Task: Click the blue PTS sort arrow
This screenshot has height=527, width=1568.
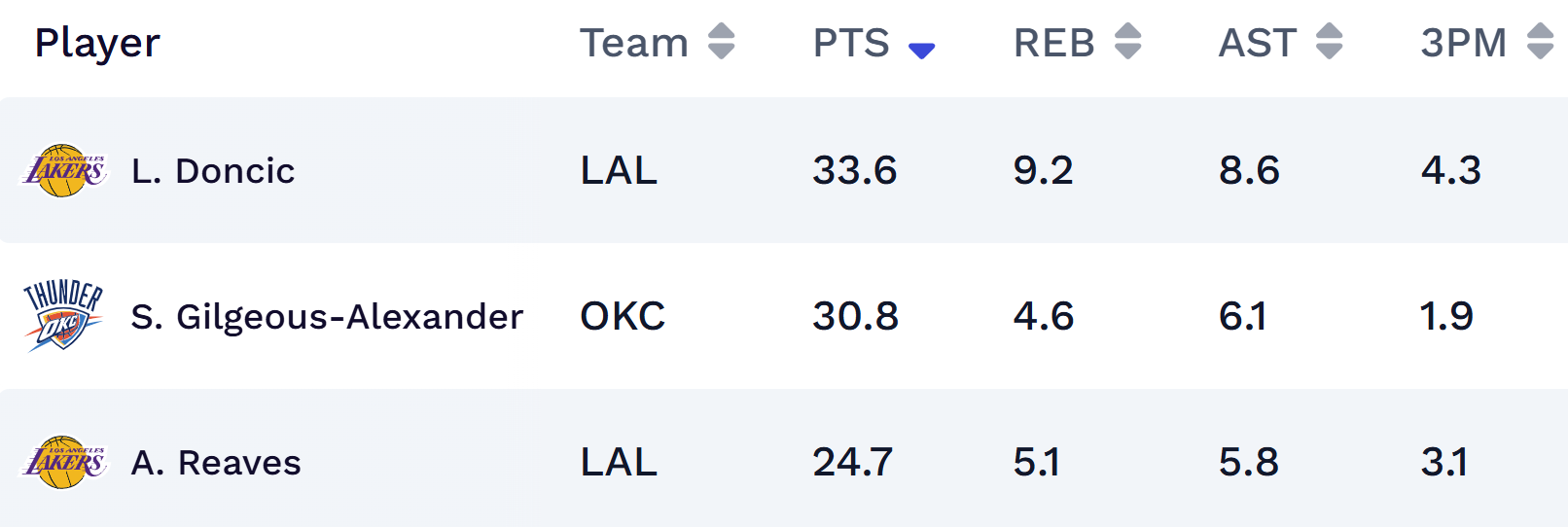Action: pos(921,50)
